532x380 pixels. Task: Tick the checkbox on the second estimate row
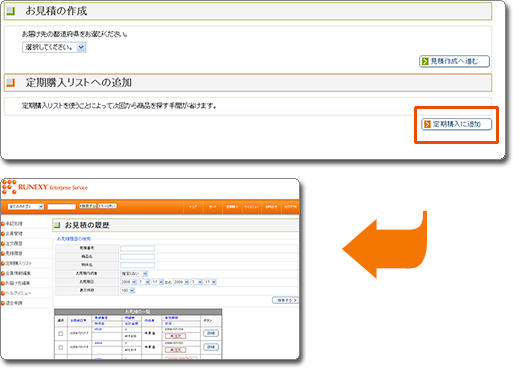pos(61,348)
